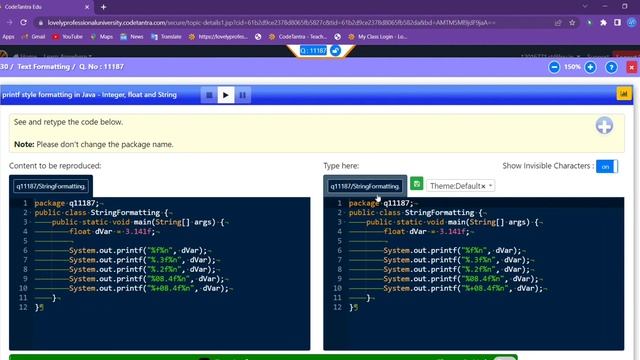Viewport: 640px width, 360px height.
Task: Click the play button in lesson header
Action: coord(226,95)
